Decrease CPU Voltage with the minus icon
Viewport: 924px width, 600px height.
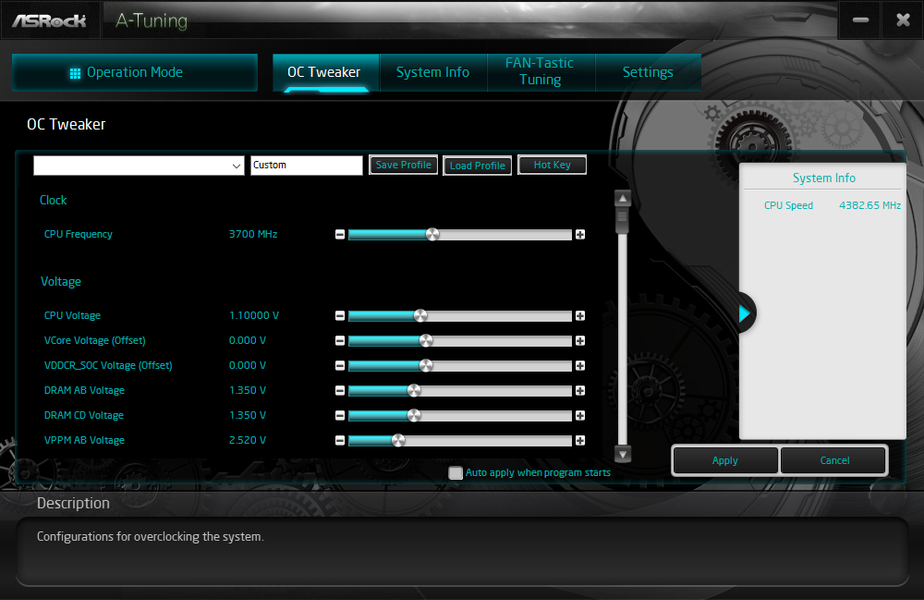340,316
